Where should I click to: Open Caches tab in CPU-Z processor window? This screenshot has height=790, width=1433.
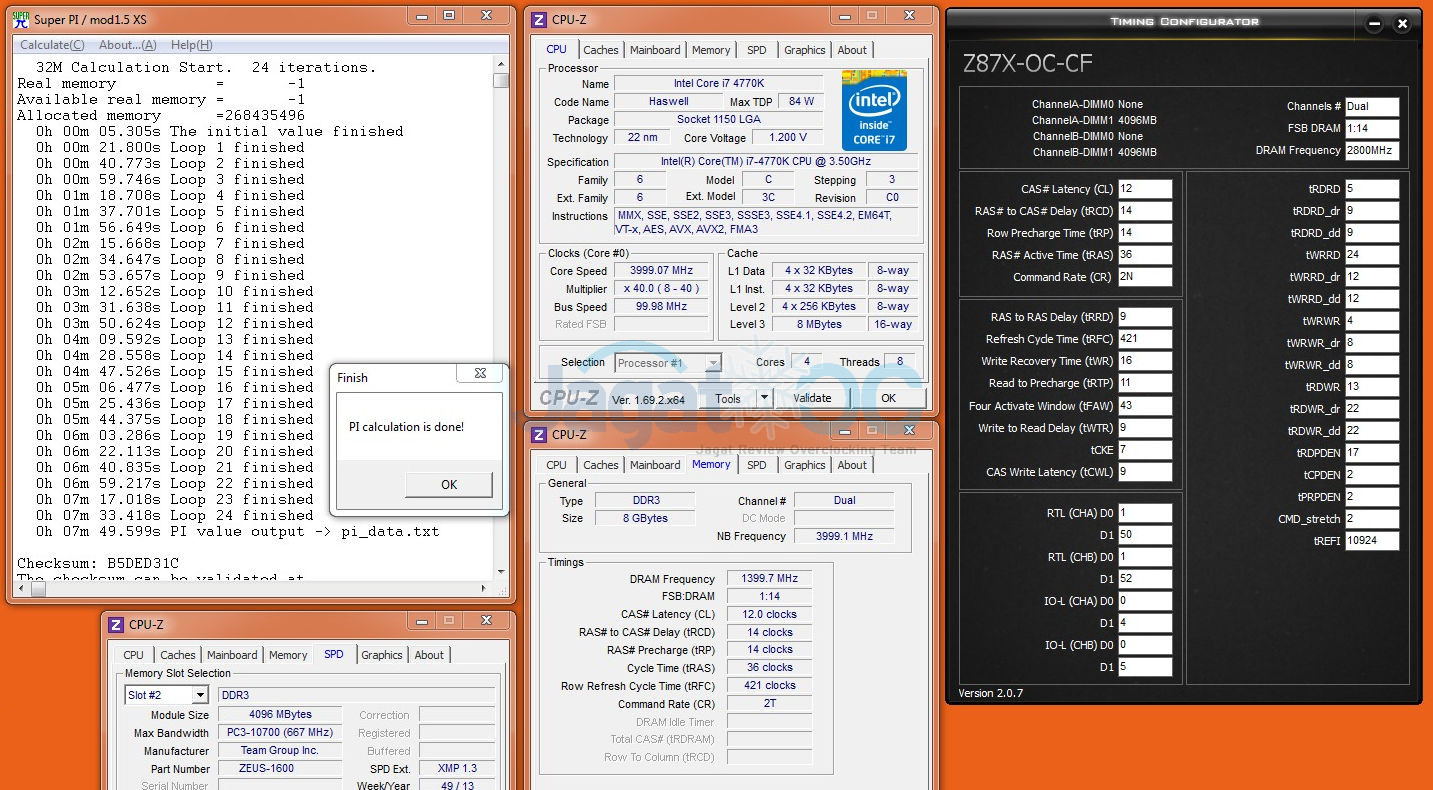[x=601, y=50]
